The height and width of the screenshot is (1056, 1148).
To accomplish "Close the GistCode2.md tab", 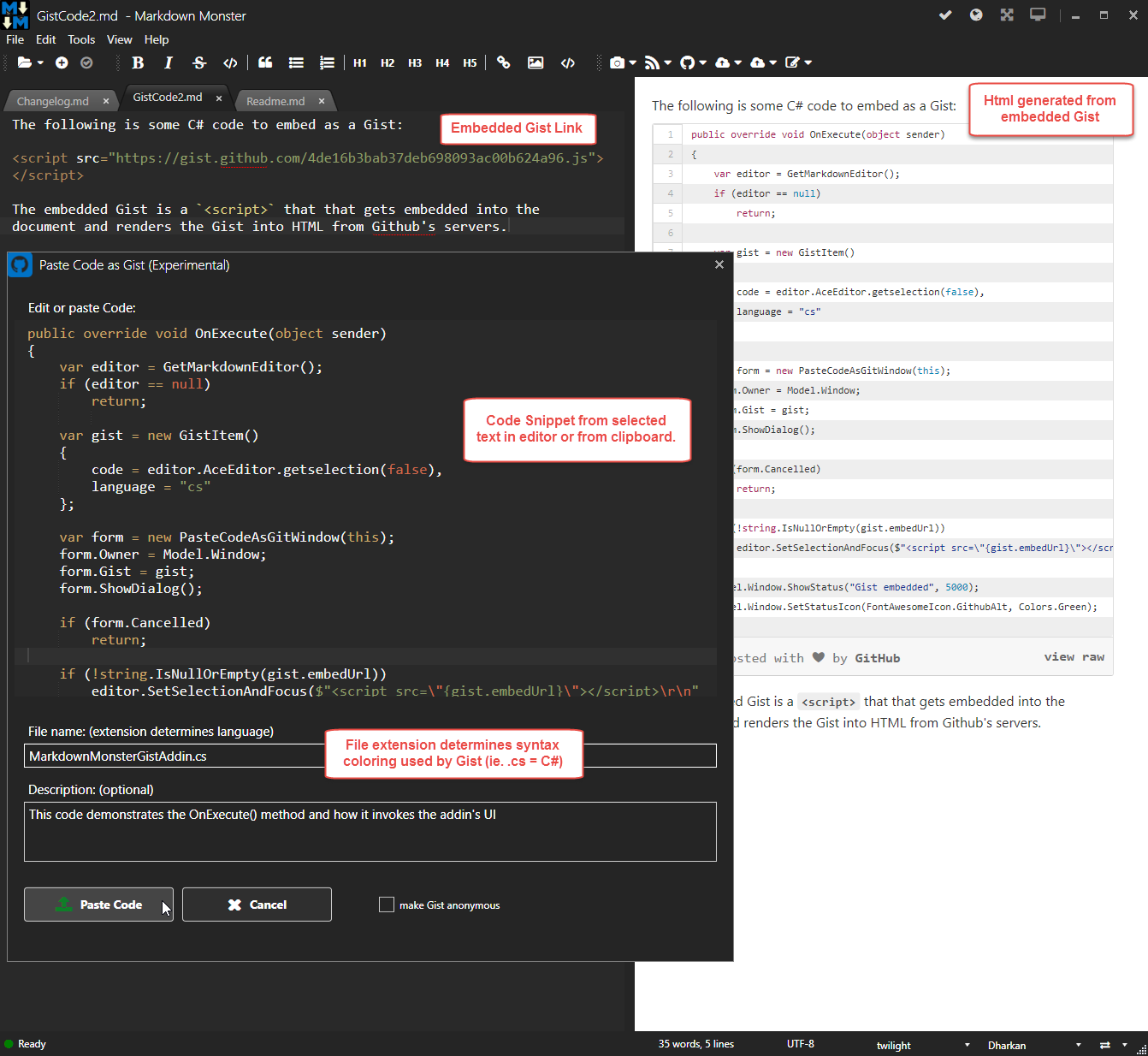I will click(x=219, y=98).
